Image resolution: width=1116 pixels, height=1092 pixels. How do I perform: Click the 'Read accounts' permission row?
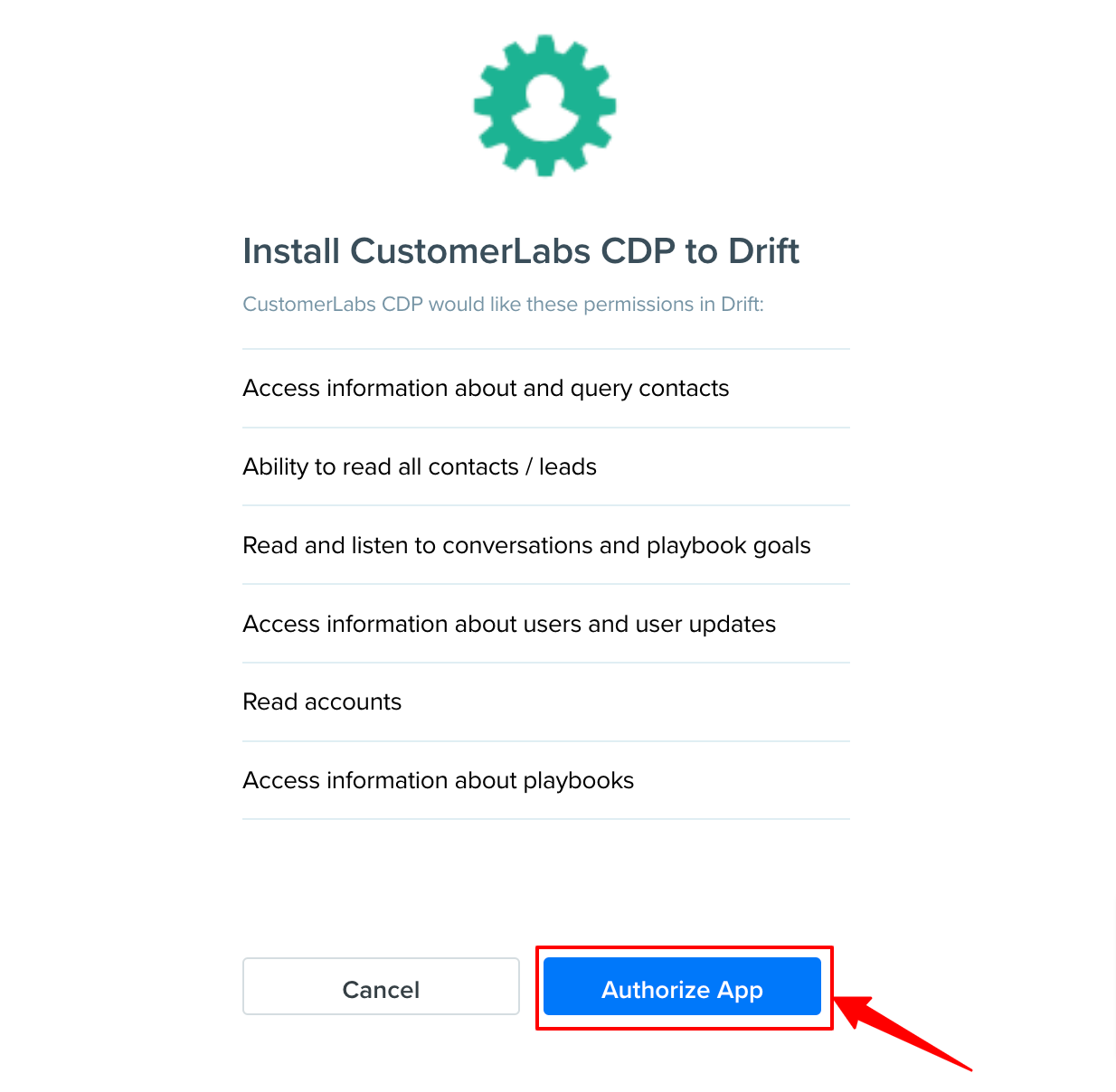pos(546,701)
